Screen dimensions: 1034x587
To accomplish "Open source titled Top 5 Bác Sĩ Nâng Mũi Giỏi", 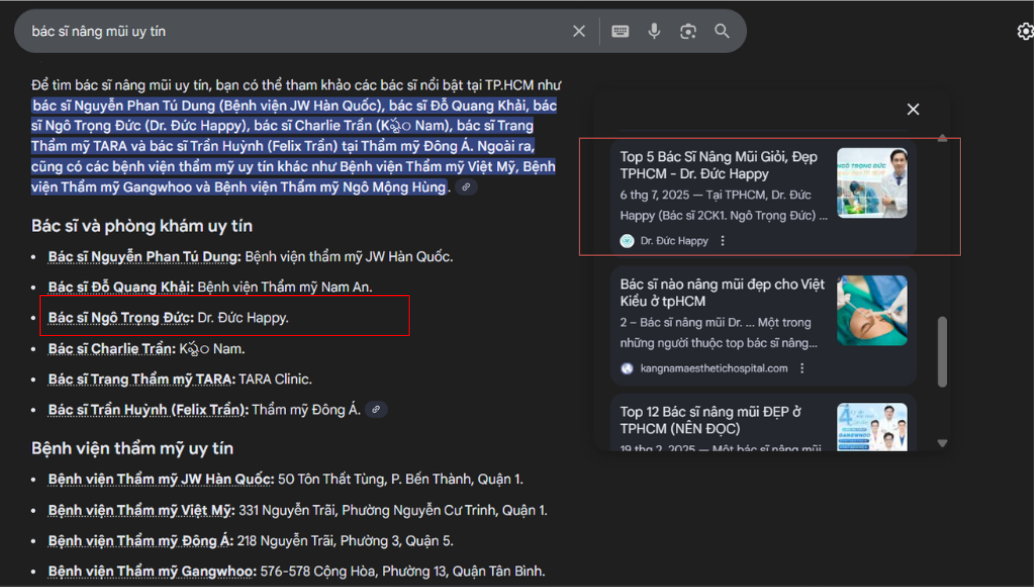I will click(x=719, y=166).
